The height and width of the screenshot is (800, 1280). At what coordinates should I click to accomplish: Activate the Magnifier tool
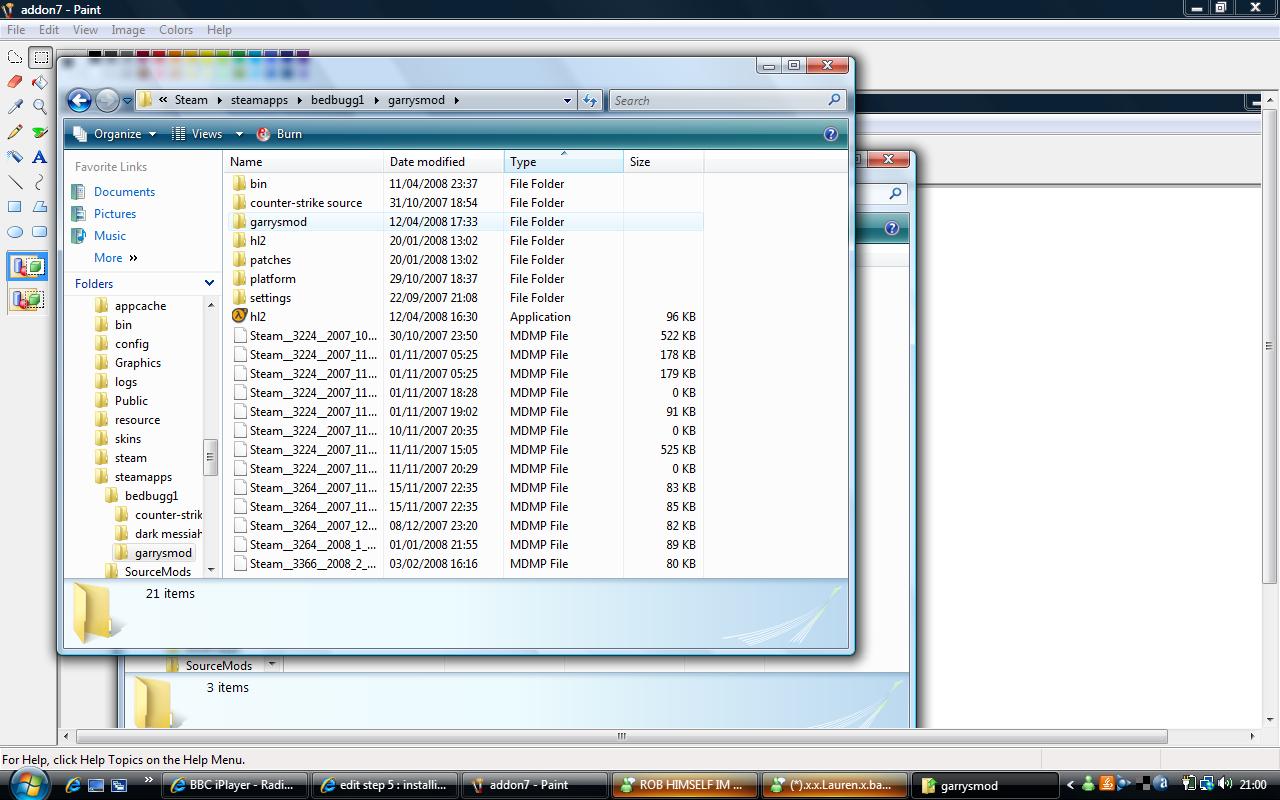click(x=40, y=107)
